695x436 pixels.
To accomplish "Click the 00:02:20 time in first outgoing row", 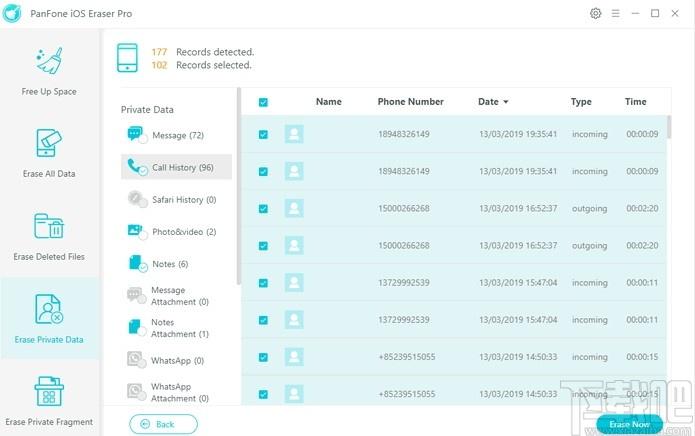I will click(642, 208).
